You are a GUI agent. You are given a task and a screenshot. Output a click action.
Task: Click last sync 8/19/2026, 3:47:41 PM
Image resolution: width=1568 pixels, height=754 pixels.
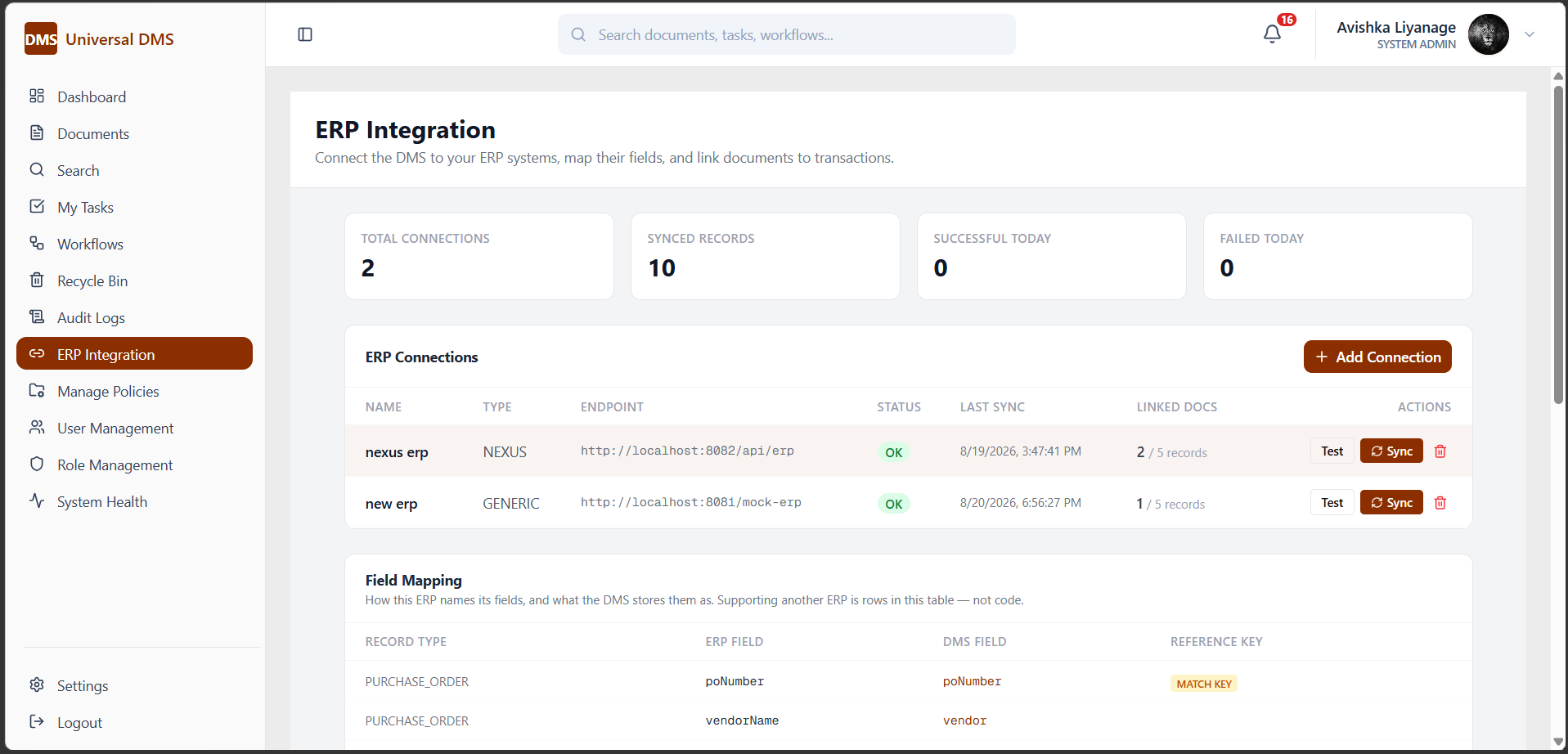pyautogui.click(x=1021, y=451)
